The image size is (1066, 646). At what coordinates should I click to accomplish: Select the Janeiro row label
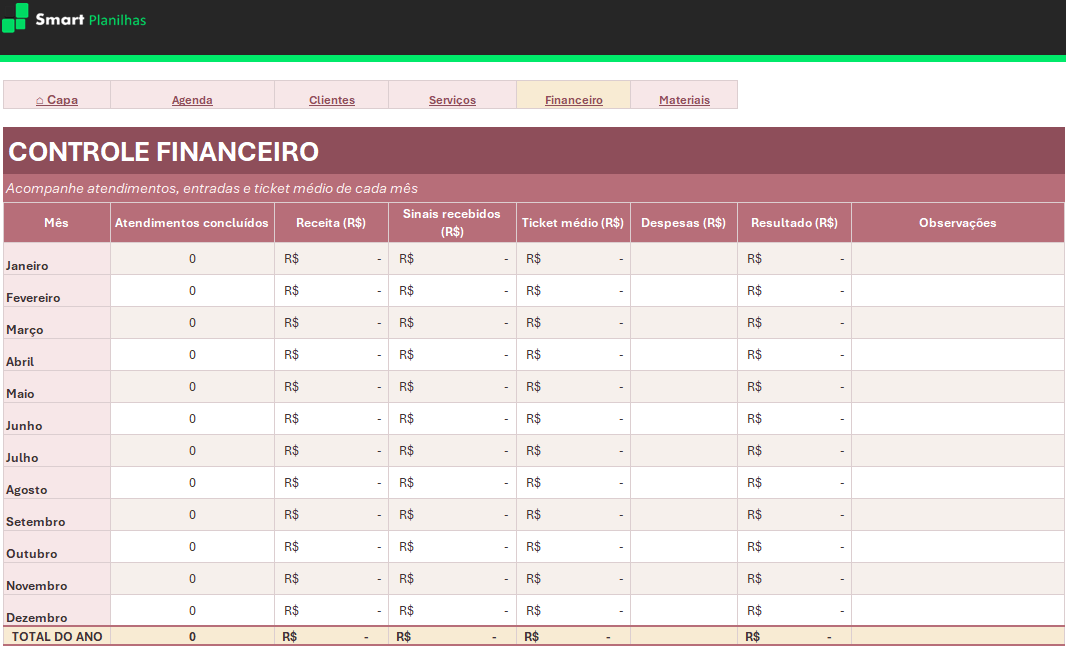[x=56, y=258]
